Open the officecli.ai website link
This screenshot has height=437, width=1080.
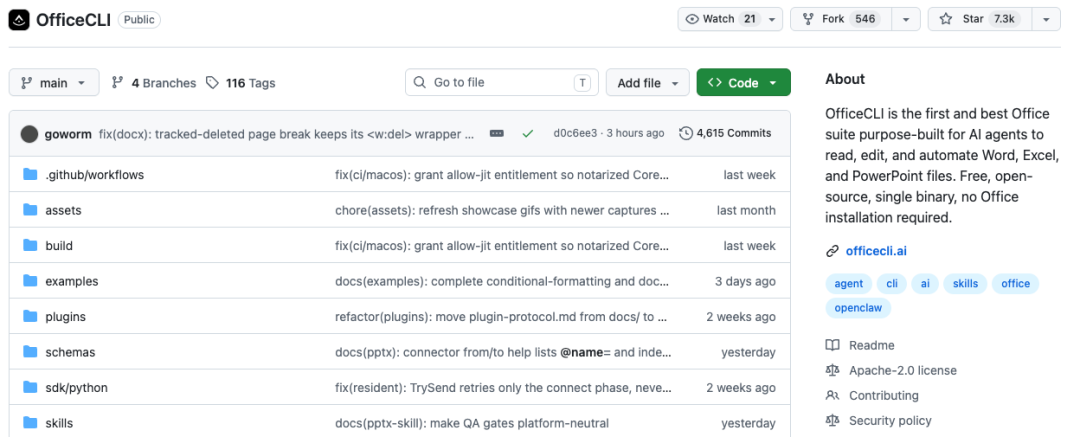click(876, 251)
